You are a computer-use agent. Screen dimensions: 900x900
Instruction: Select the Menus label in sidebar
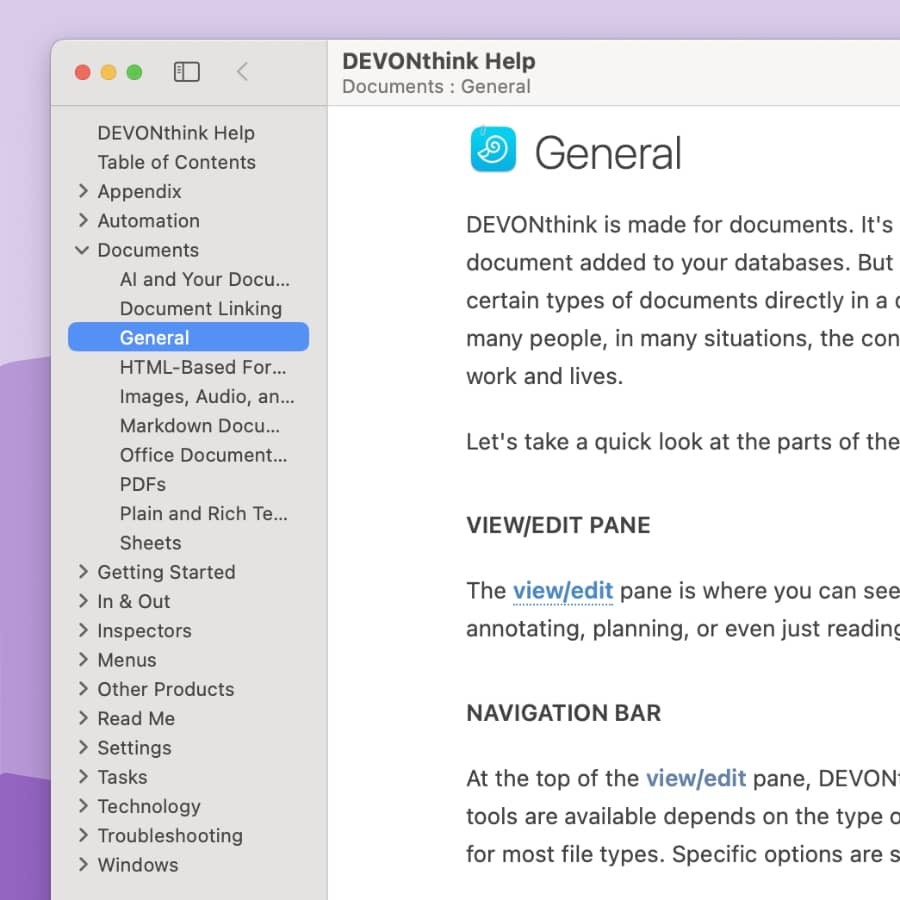point(127,660)
